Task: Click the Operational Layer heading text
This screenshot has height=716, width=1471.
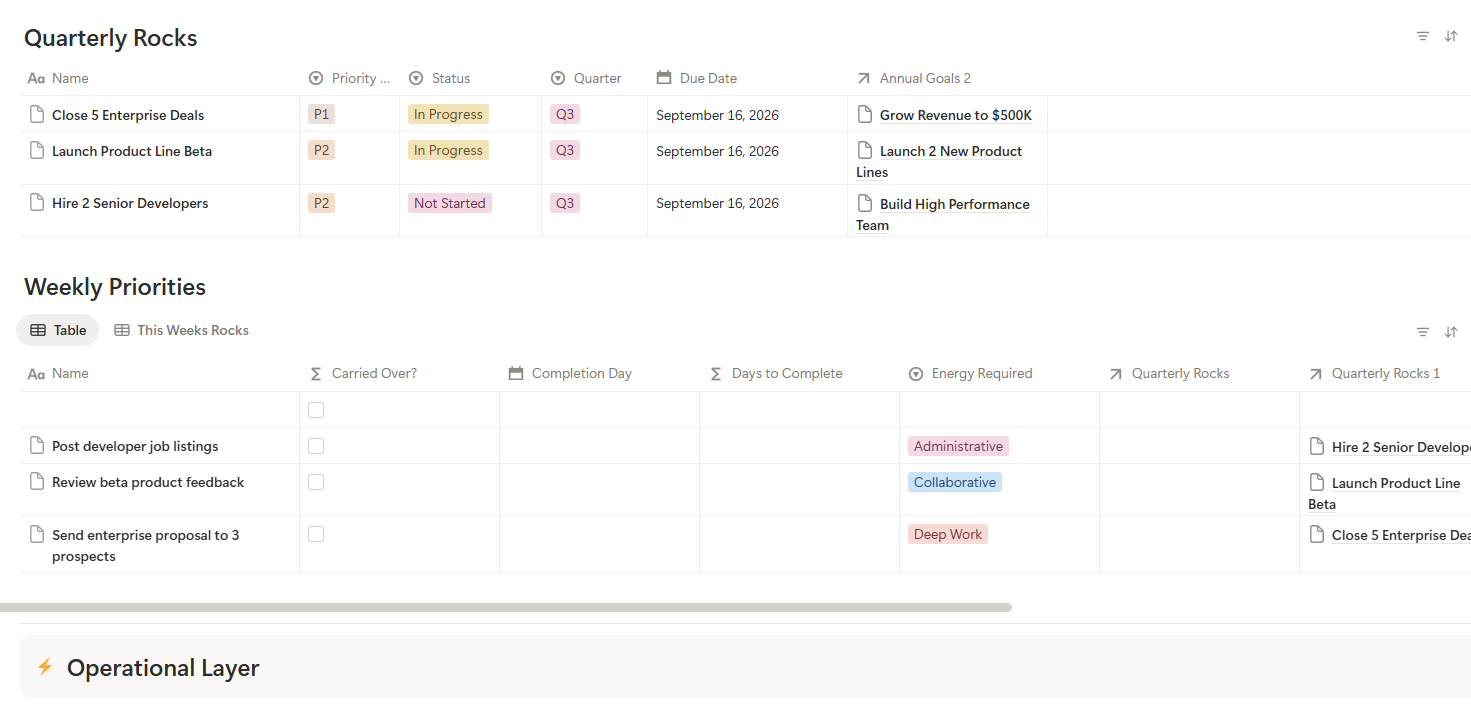Action: [163, 667]
